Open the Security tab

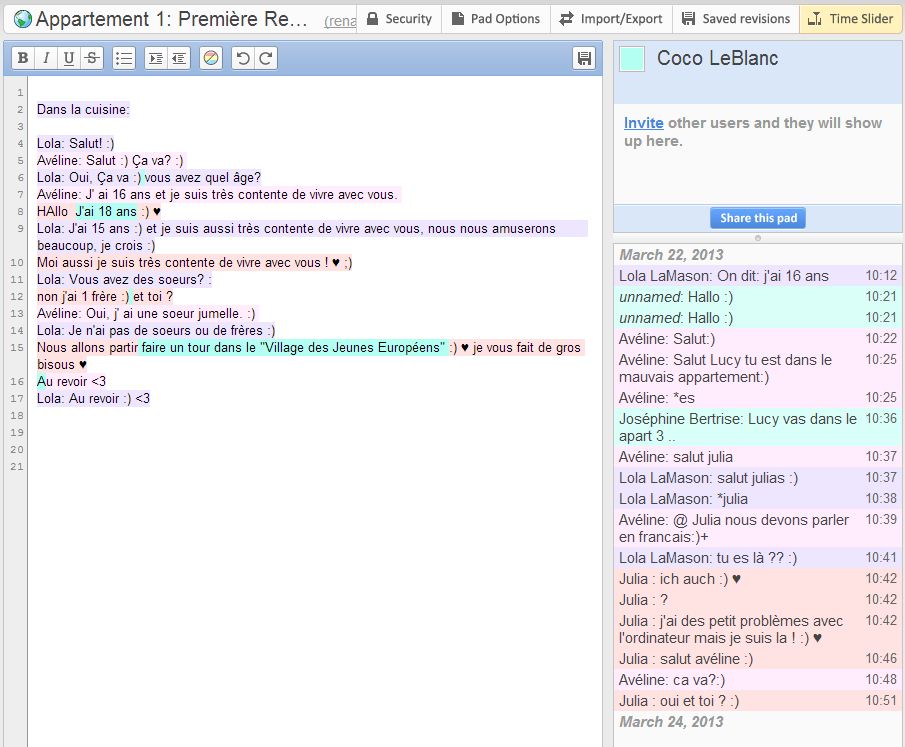(x=399, y=19)
